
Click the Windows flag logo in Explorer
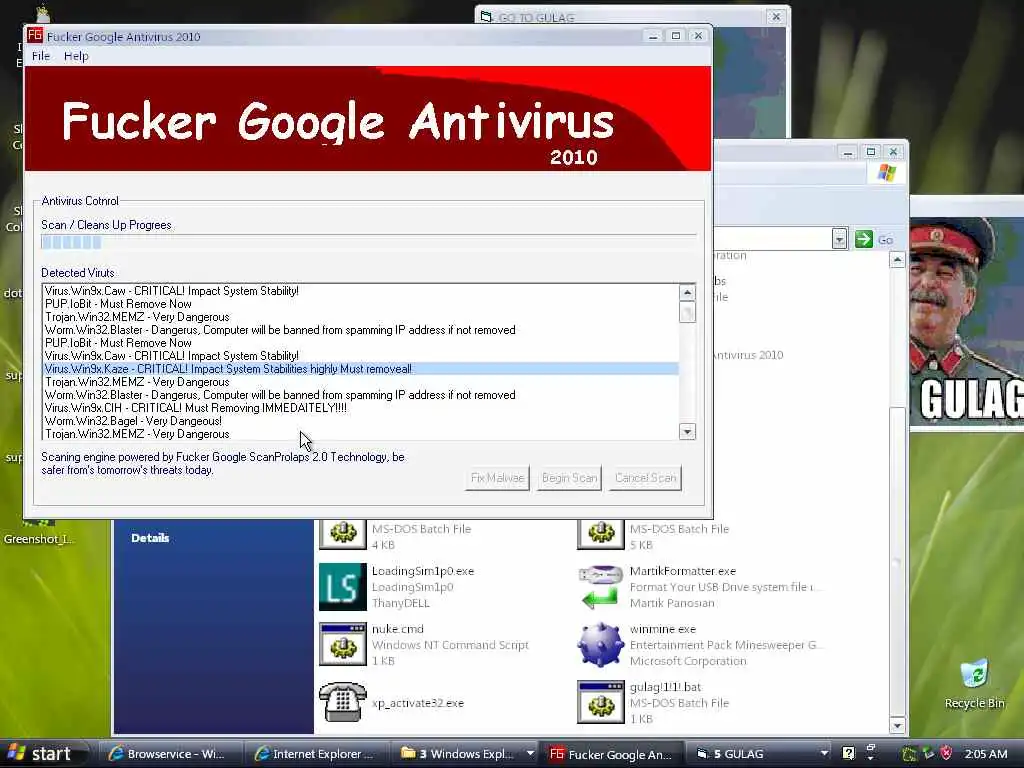886,173
